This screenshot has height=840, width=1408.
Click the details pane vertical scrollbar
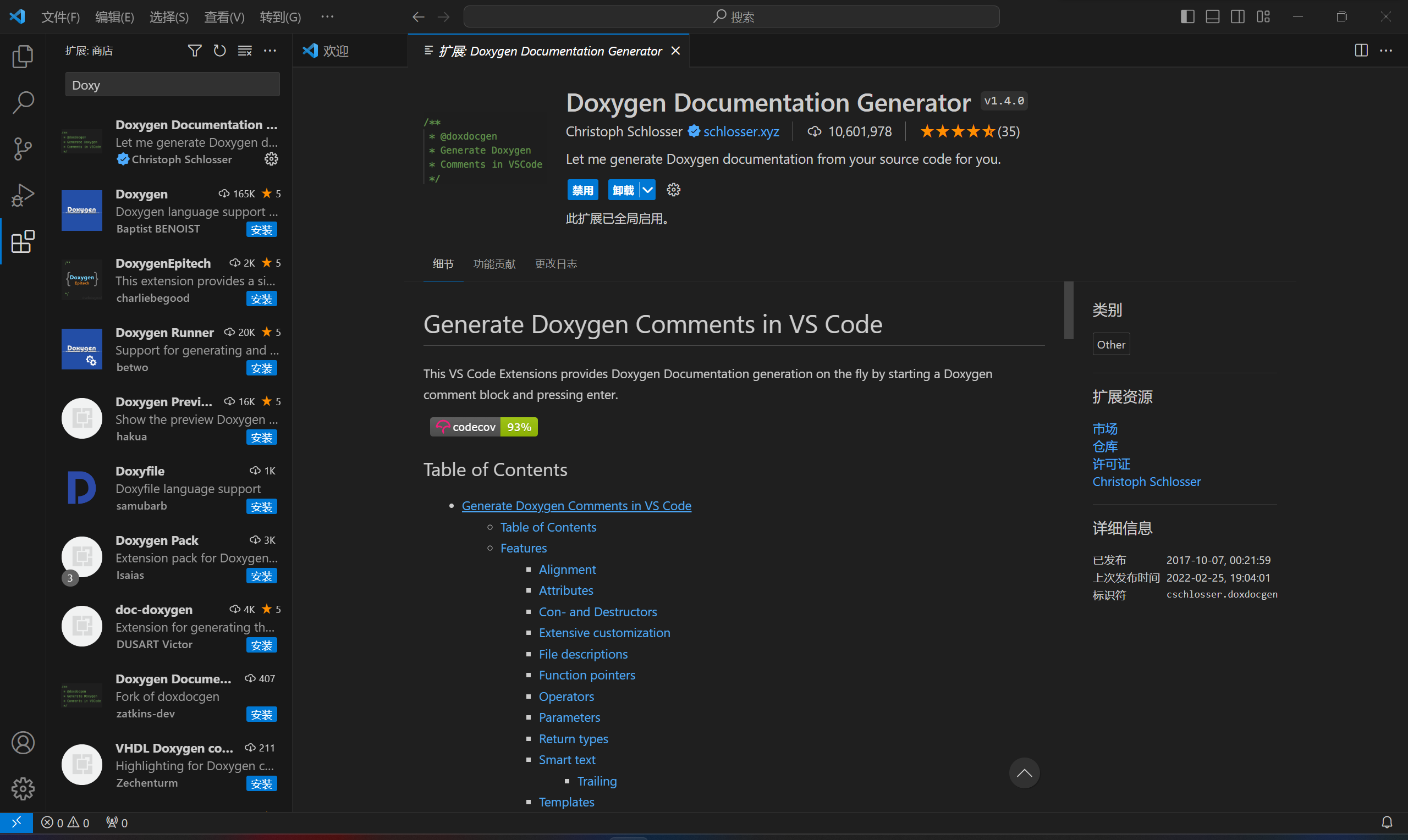[x=1068, y=310]
